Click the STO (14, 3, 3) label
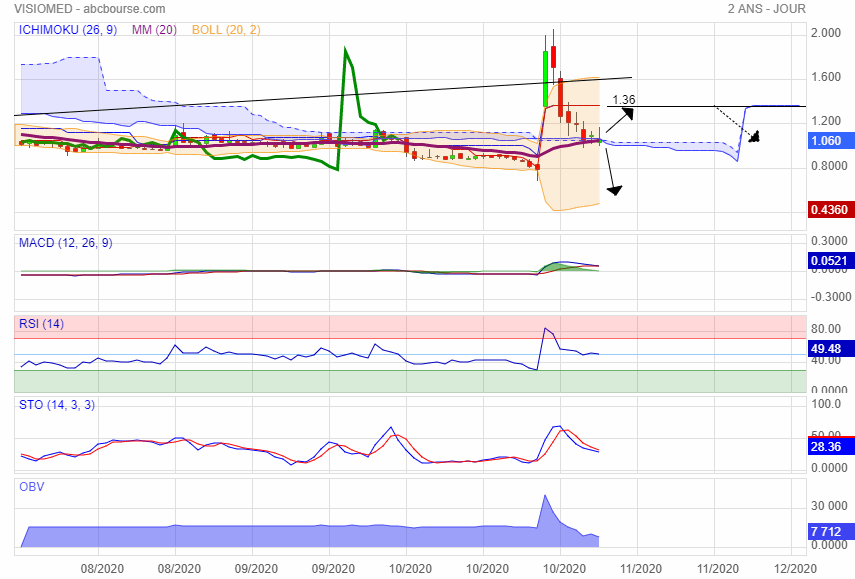This screenshot has height=579, width=855. tap(57, 405)
